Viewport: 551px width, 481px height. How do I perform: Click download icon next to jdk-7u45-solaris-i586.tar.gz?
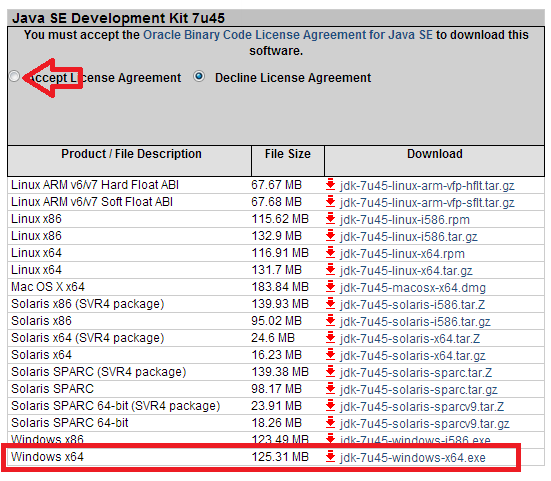(330, 320)
